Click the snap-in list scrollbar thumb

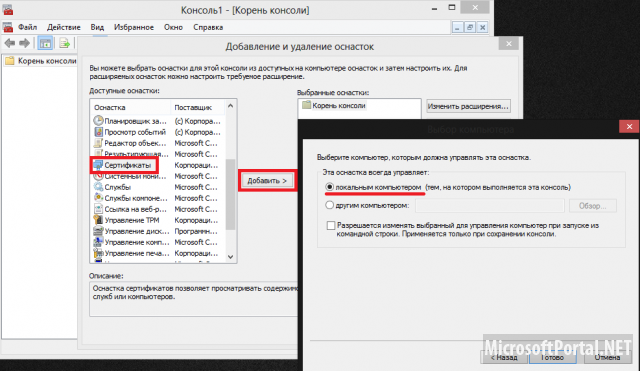pos(230,194)
